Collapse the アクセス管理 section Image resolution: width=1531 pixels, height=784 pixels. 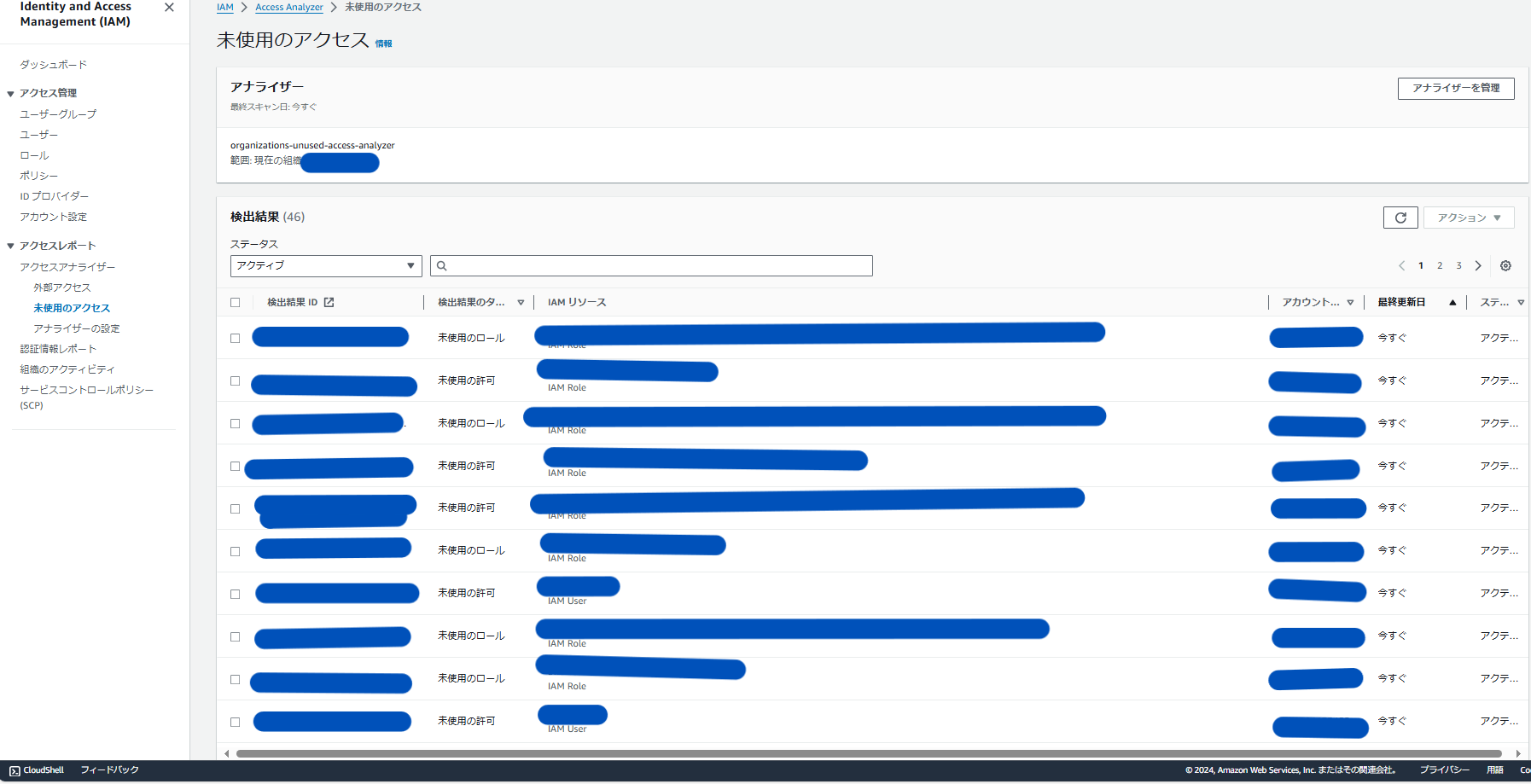click(x=10, y=94)
